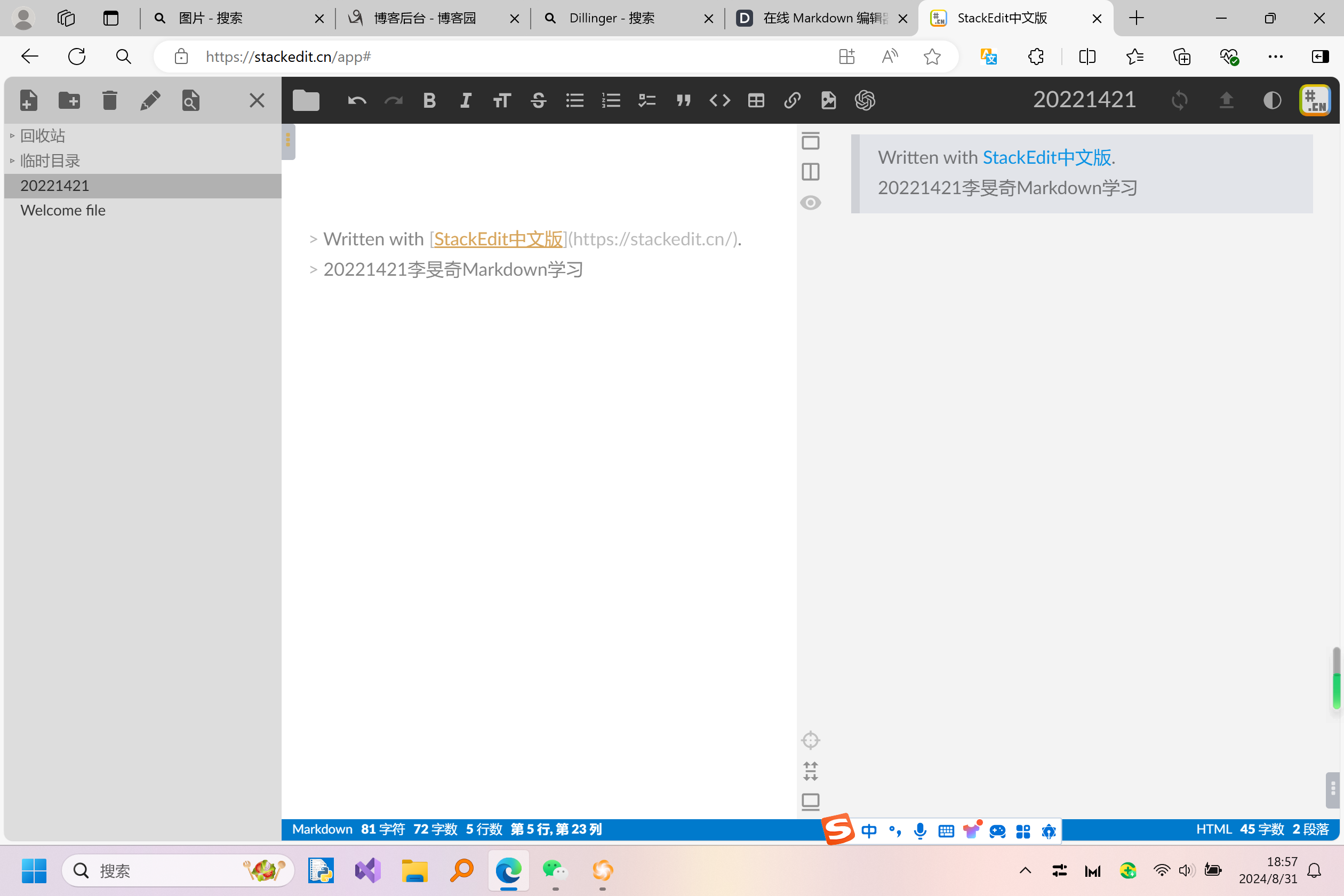
Task: Open the tab actions menu
Action: [111, 18]
